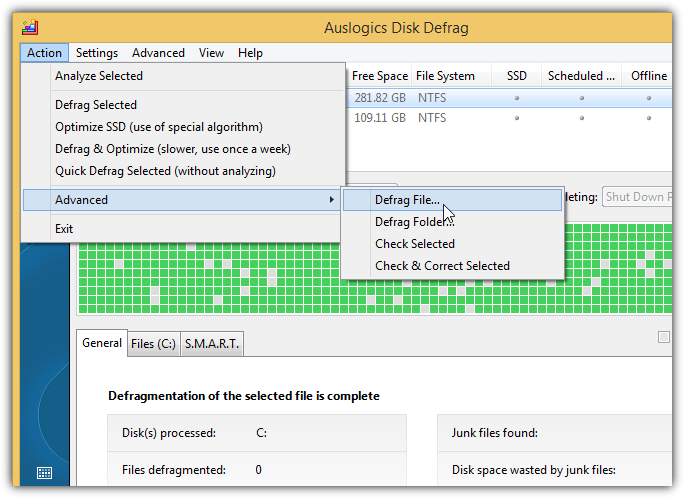This screenshot has width=684, height=497.
Task: Choose Defrag Selected menu entry
Action: click(x=183, y=105)
